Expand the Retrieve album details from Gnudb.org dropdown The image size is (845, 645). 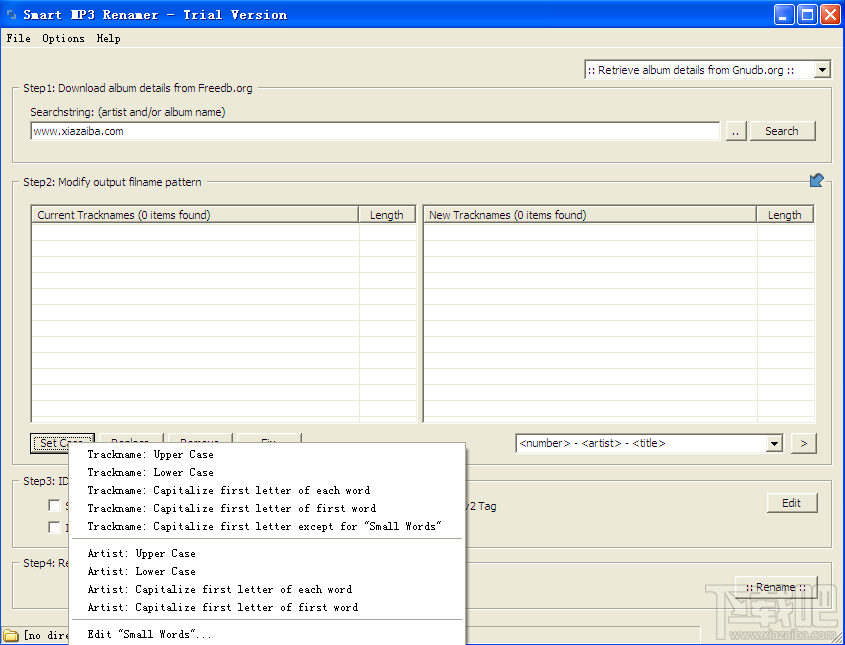822,70
